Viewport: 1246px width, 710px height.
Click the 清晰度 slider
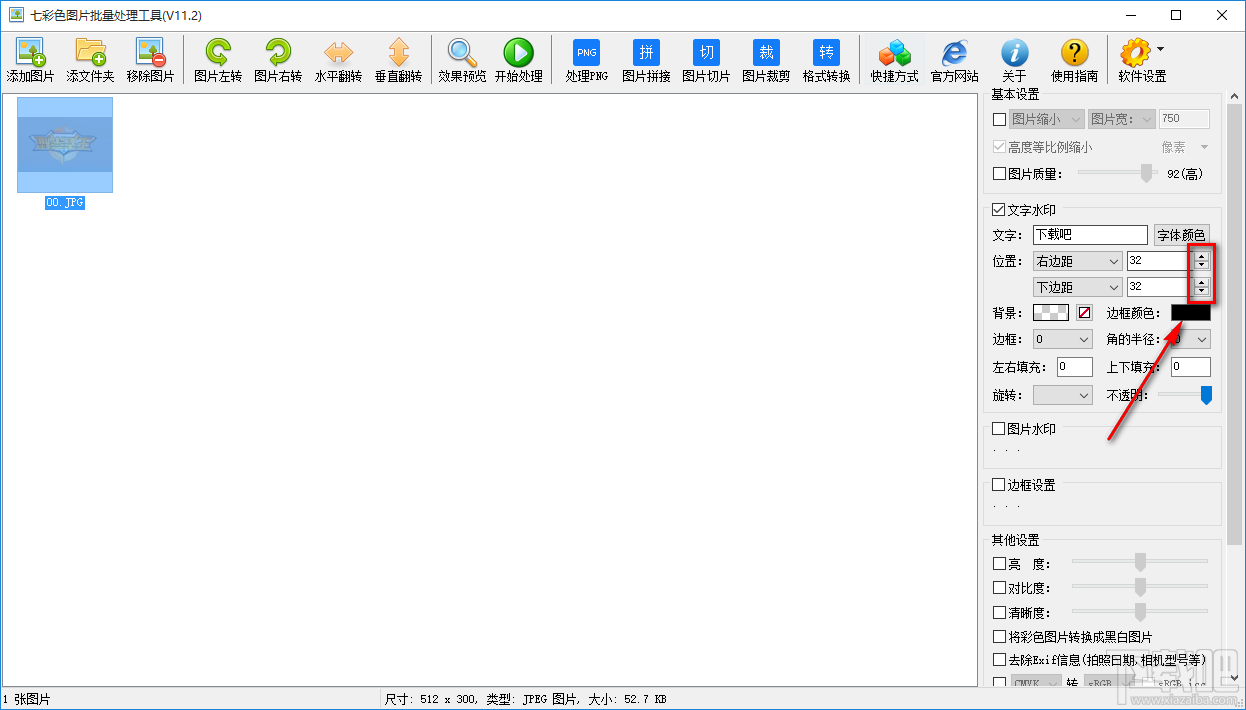point(1140,611)
